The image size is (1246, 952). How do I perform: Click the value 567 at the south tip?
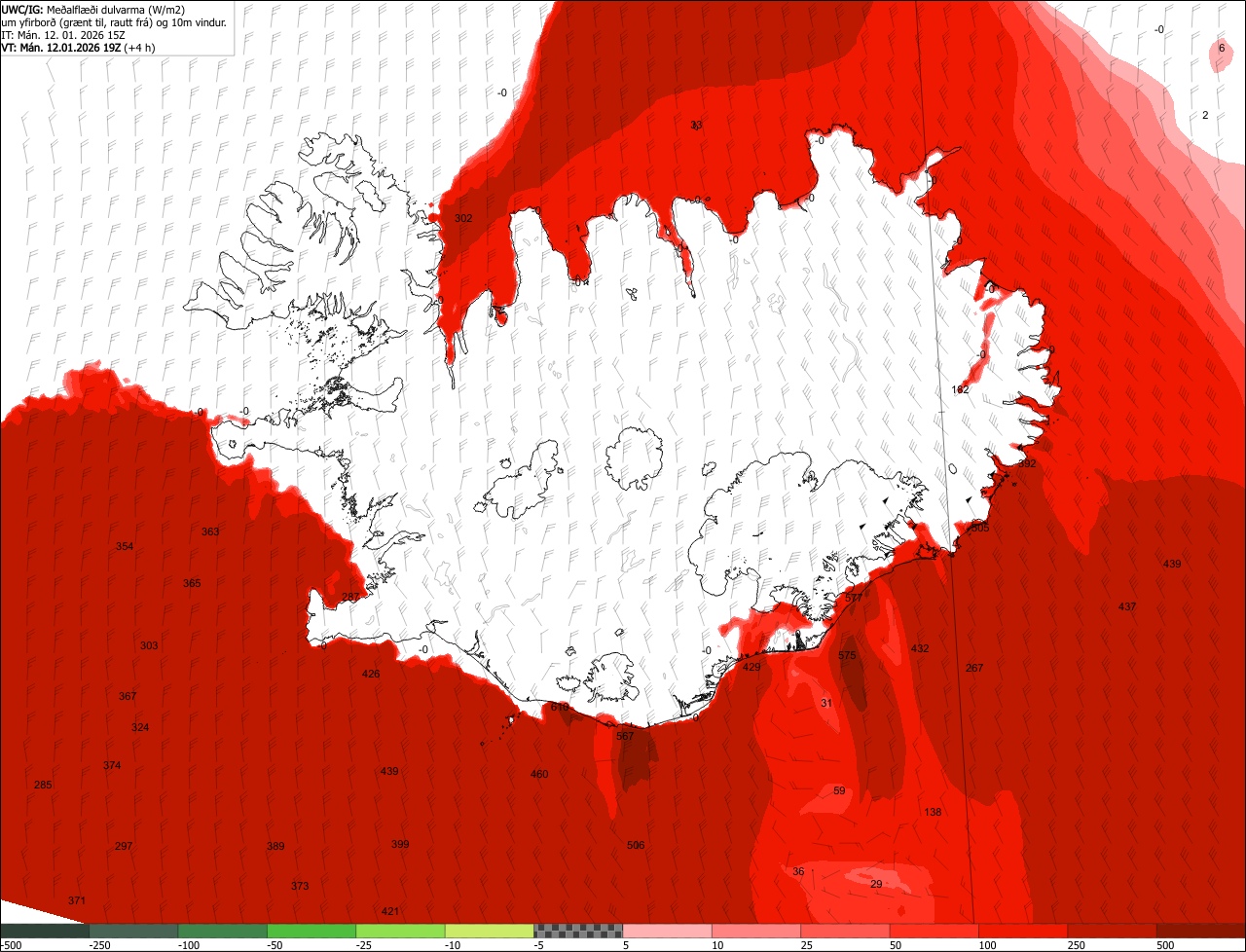[x=625, y=736]
